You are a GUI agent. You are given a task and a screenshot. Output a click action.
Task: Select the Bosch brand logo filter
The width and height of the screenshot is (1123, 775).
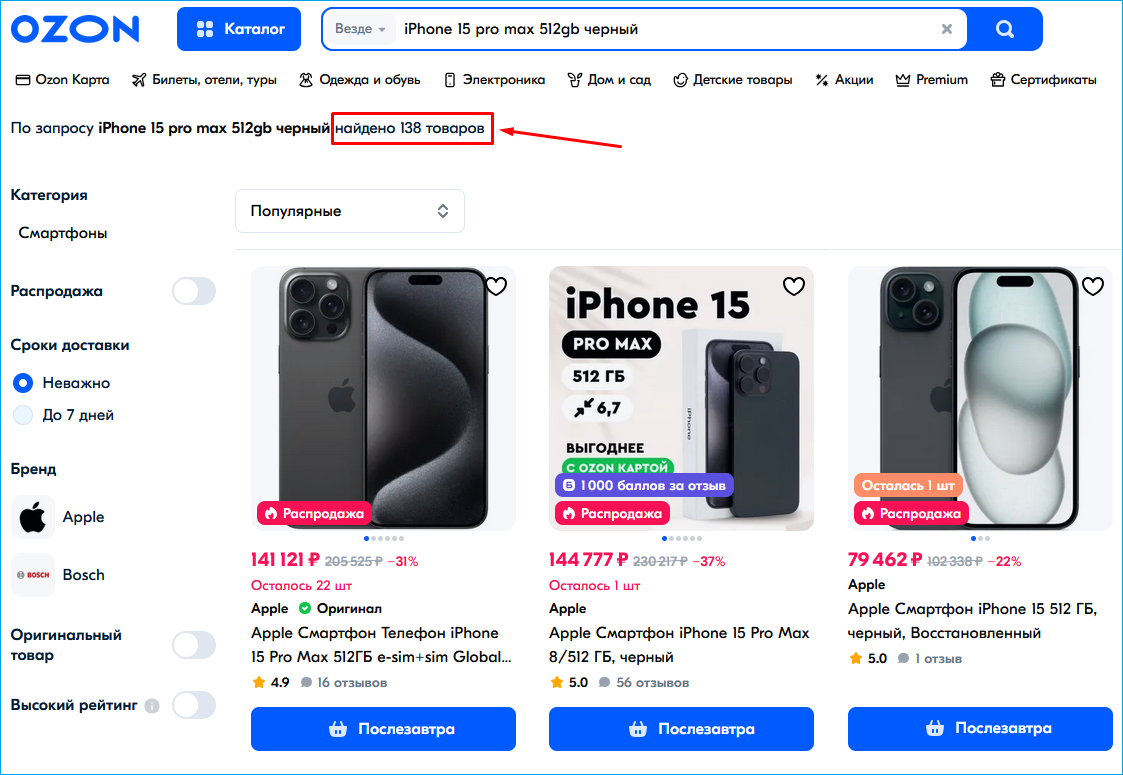pyautogui.click(x=33, y=575)
